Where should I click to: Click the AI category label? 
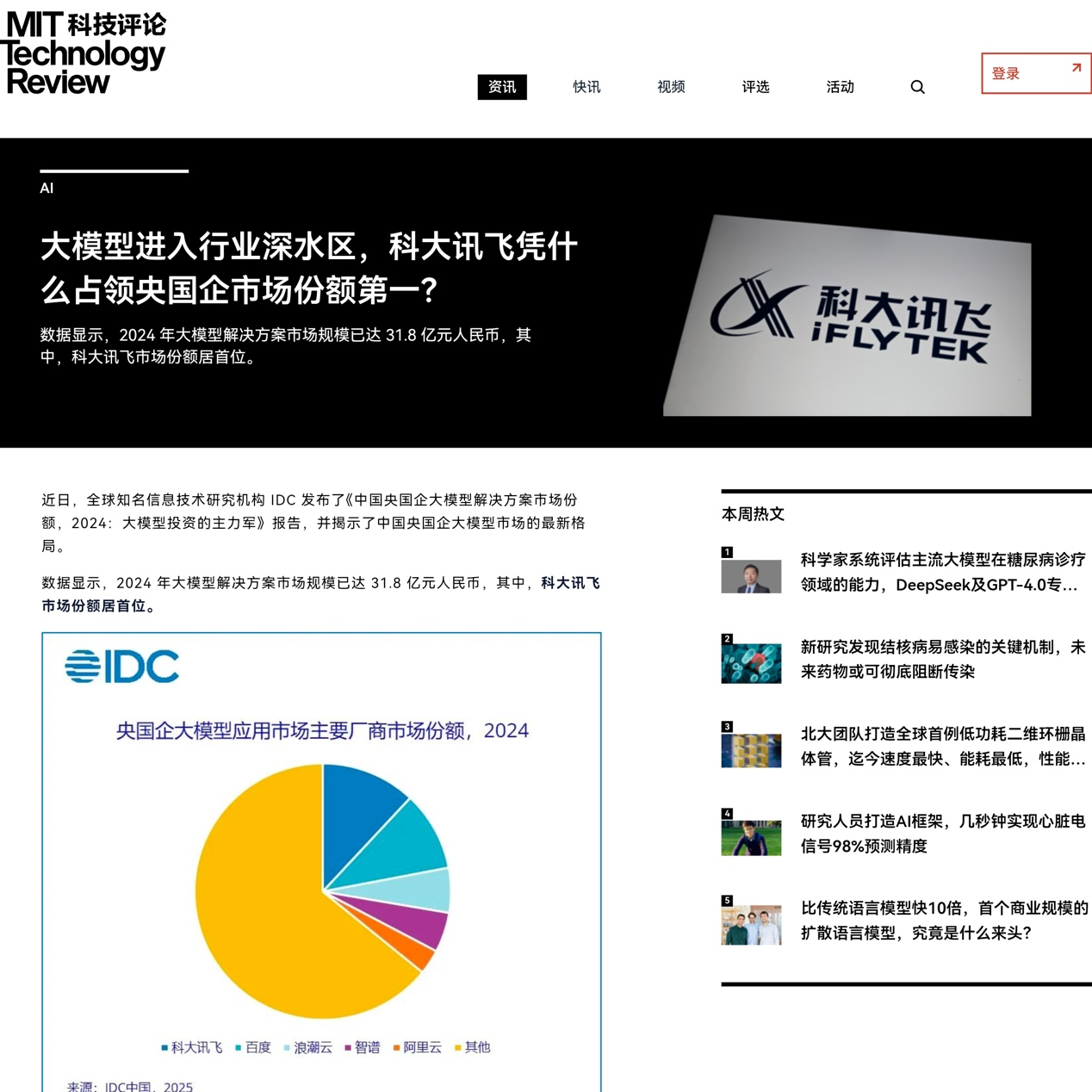47,189
